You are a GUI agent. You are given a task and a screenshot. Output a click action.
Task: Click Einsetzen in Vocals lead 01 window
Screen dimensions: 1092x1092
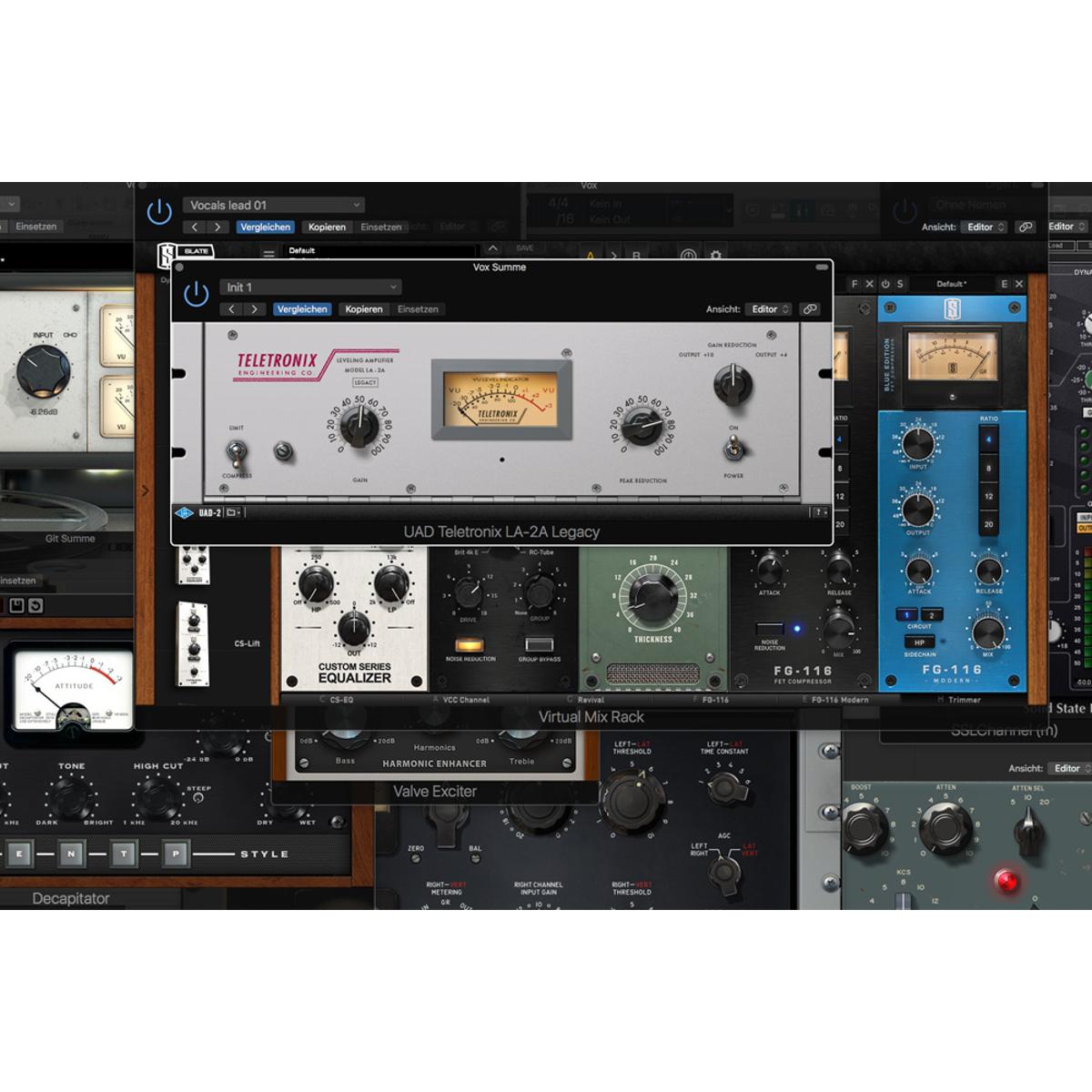point(381,227)
